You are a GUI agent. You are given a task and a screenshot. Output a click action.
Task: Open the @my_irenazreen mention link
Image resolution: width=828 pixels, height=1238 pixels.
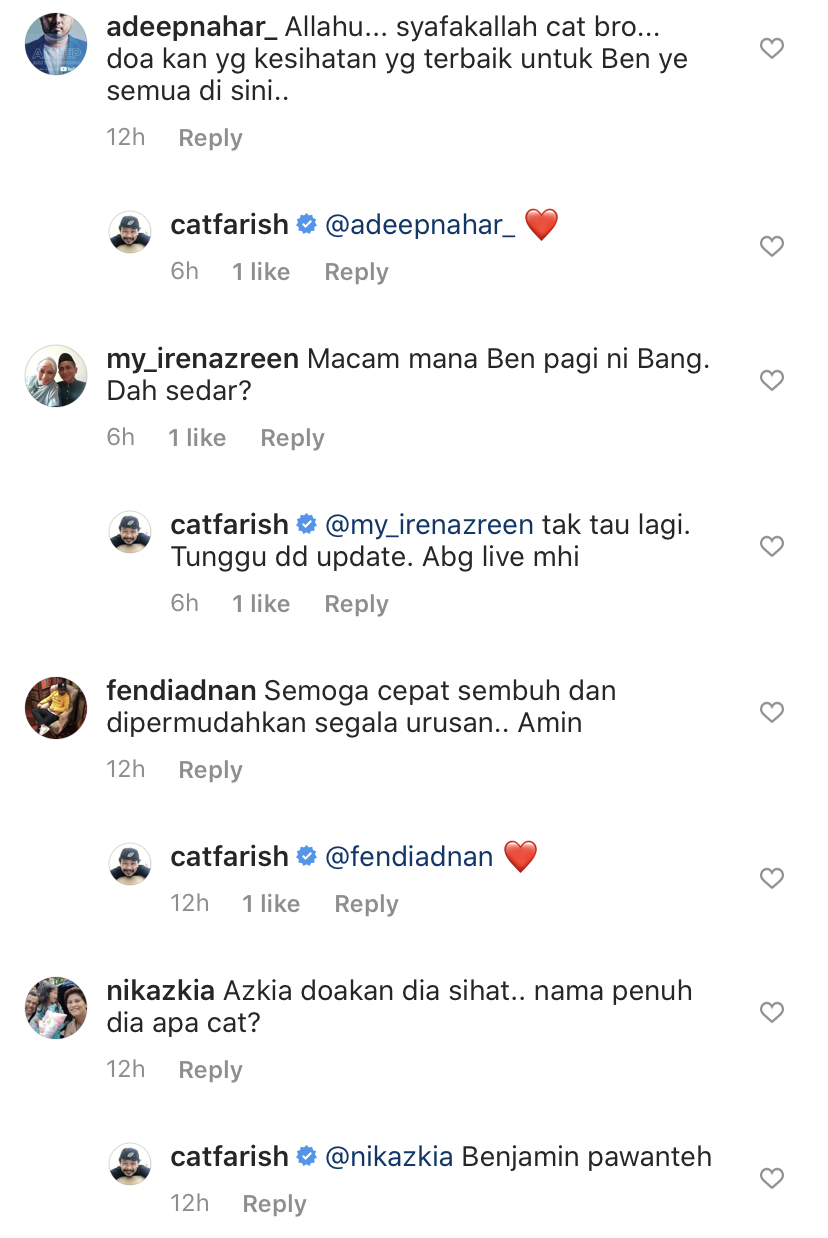430,525
